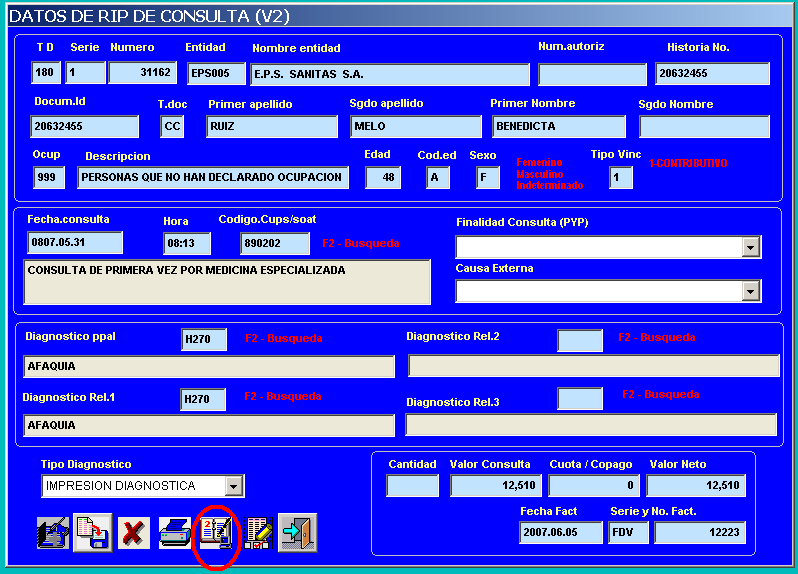Click the invoice serie field FDV
The image size is (798, 574).
[629, 533]
